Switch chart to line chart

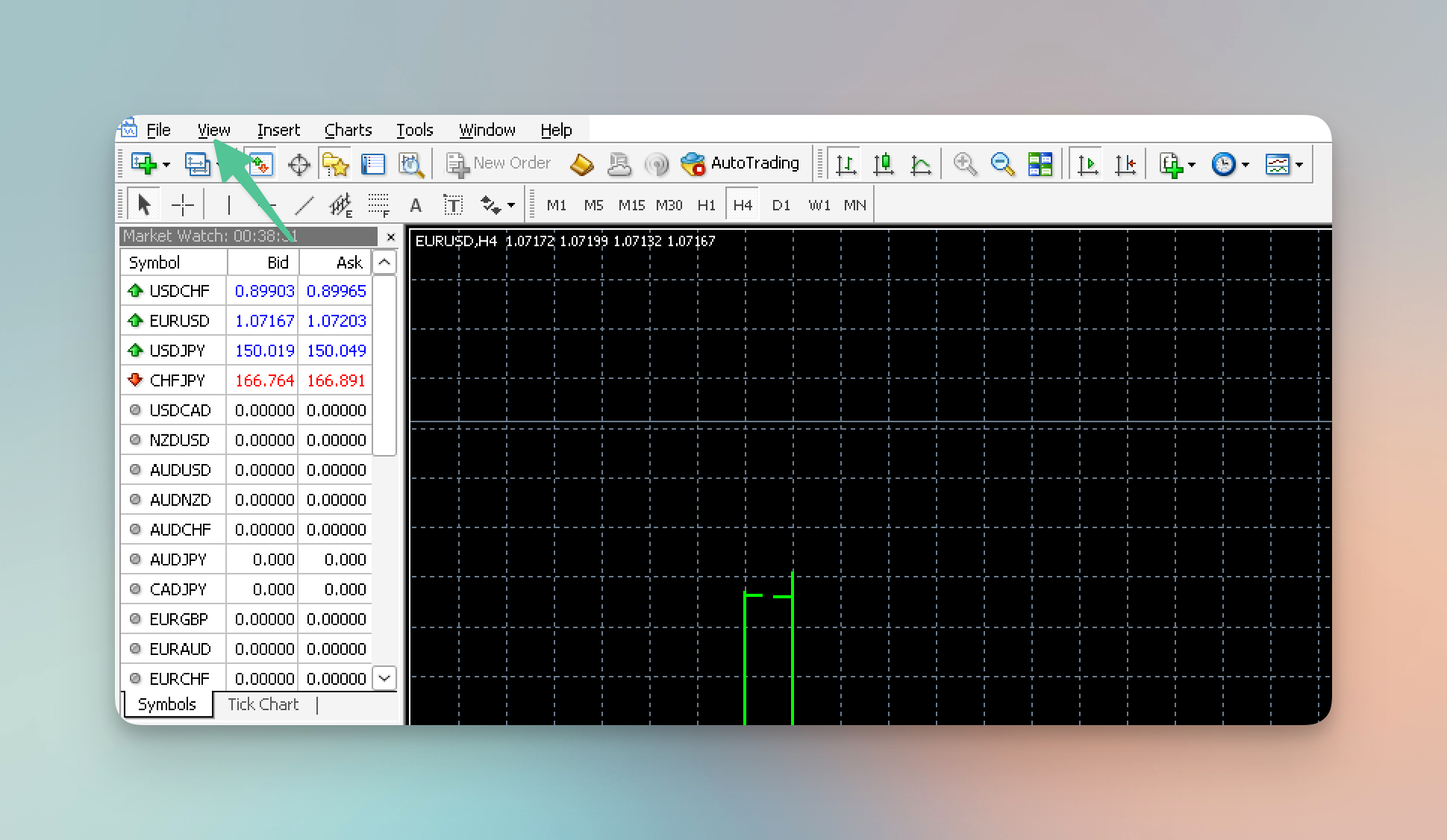click(x=921, y=164)
